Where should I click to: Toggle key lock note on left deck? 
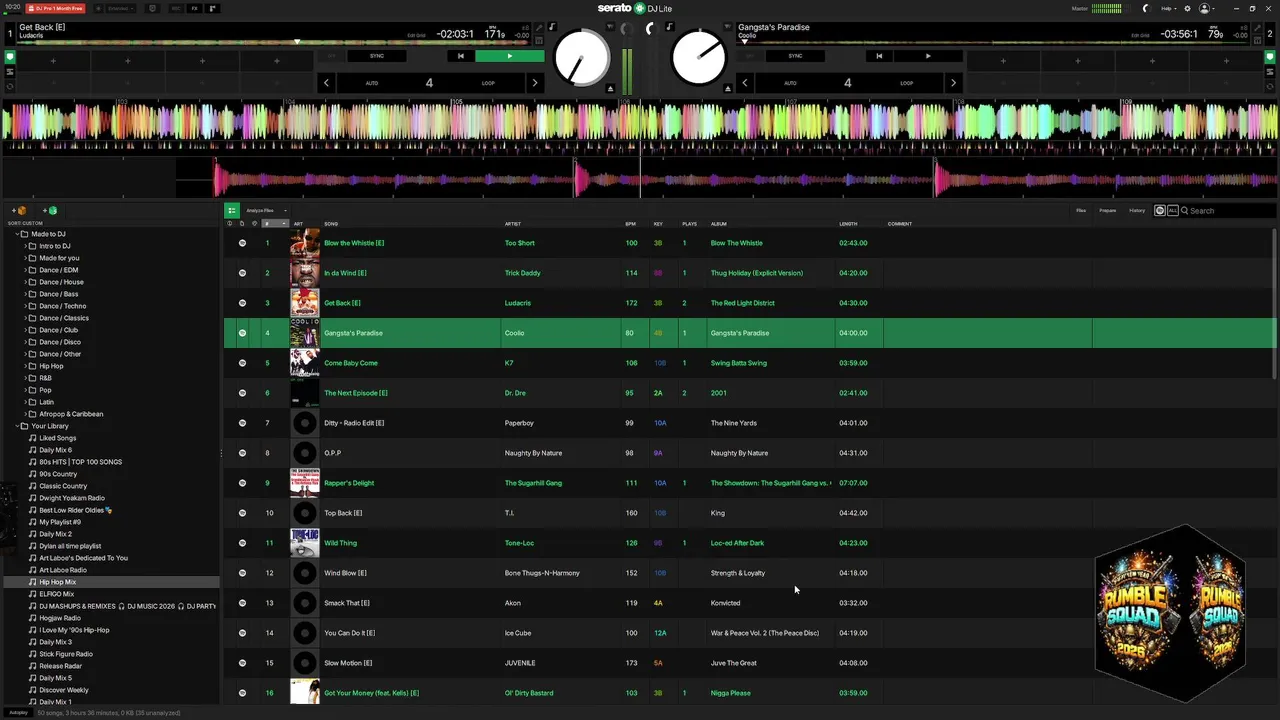[x=552, y=27]
